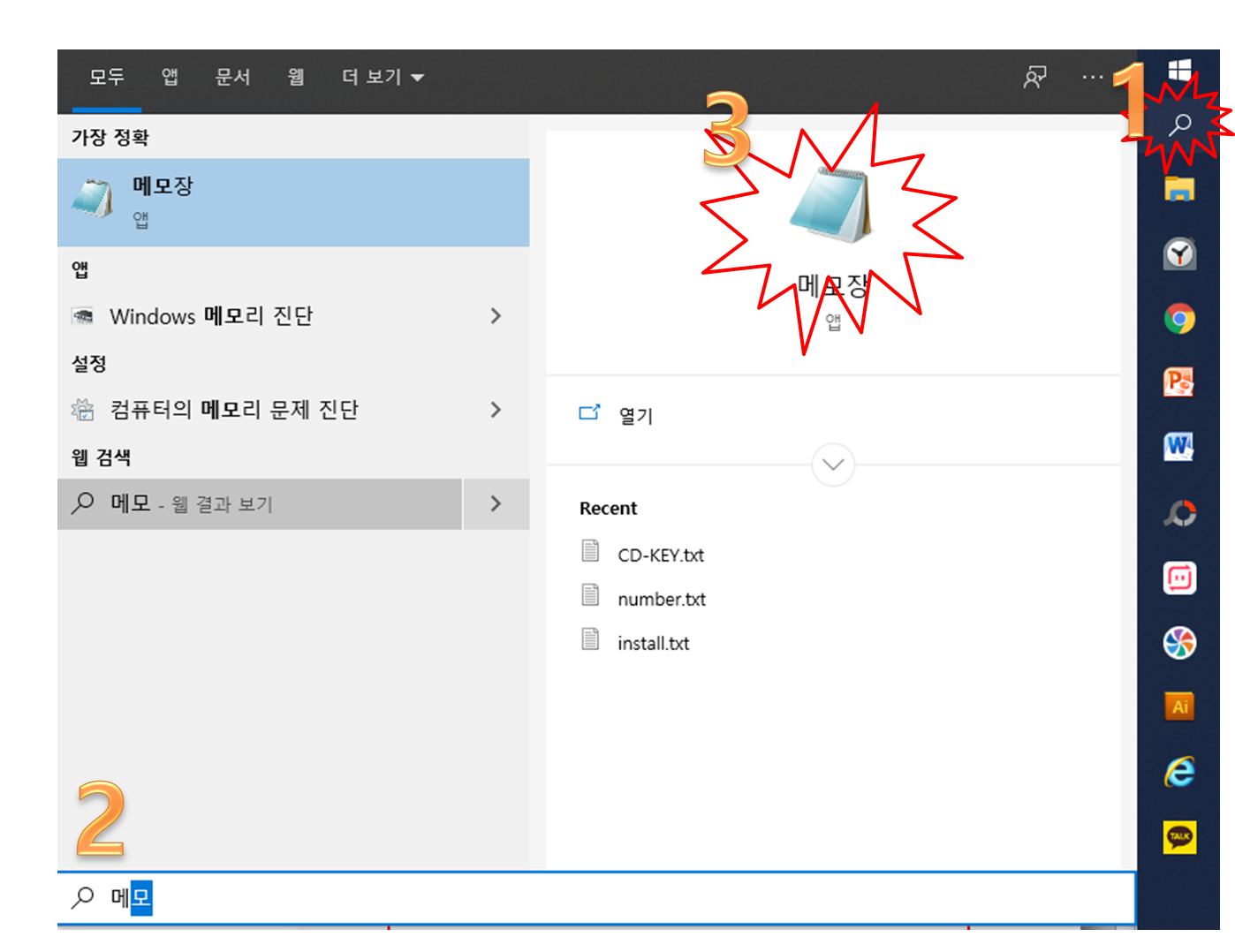Open Google Chrome from the taskbar

pyautogui.click(x=1179, y=318)
